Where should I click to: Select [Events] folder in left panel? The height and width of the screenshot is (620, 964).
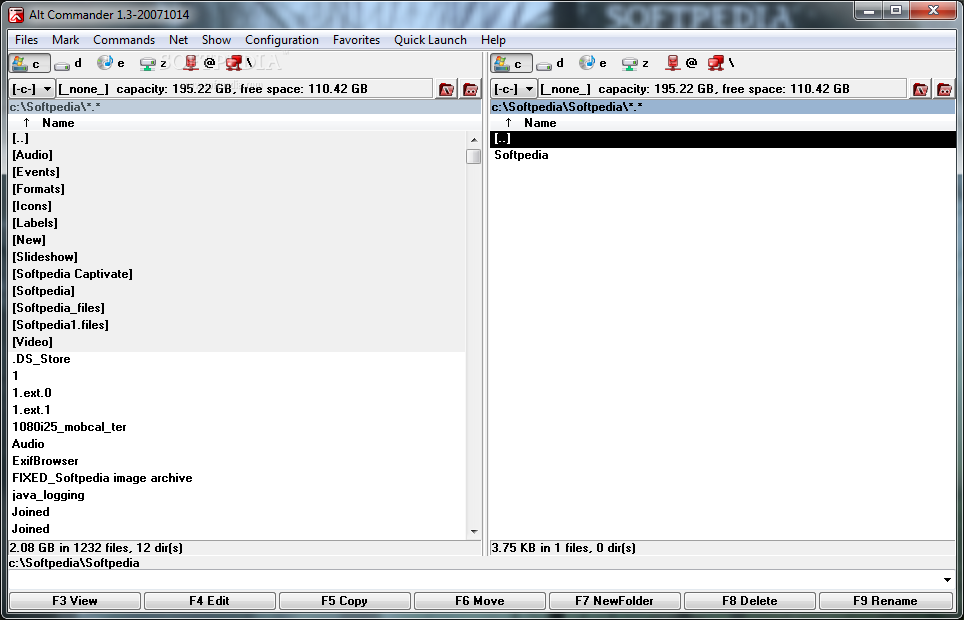[237, 172]
